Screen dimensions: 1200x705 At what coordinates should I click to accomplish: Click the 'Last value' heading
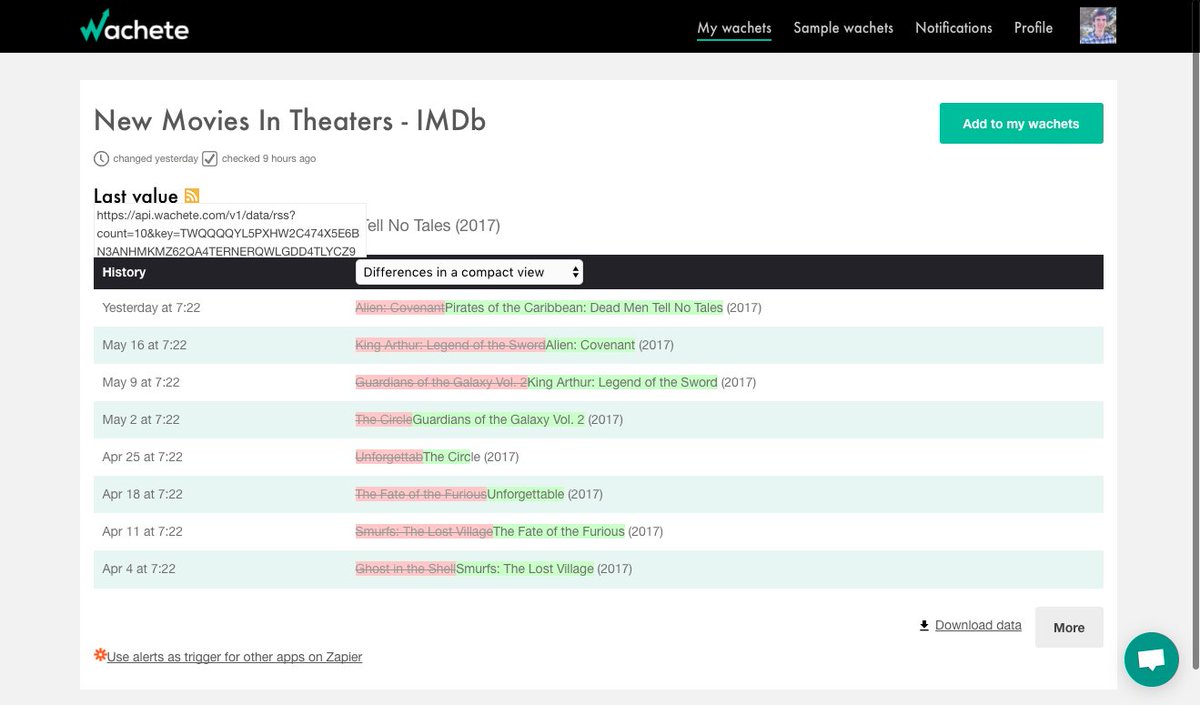(136, 196)
